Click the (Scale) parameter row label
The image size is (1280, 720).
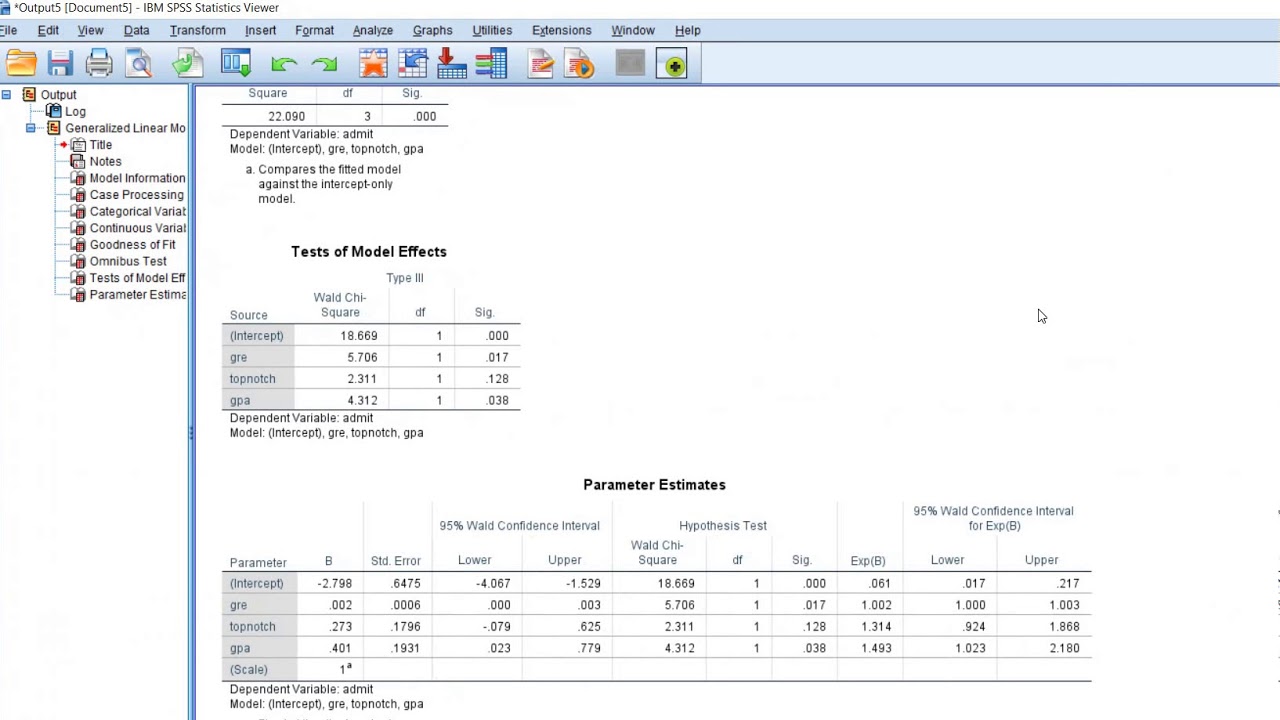point(249,670)
